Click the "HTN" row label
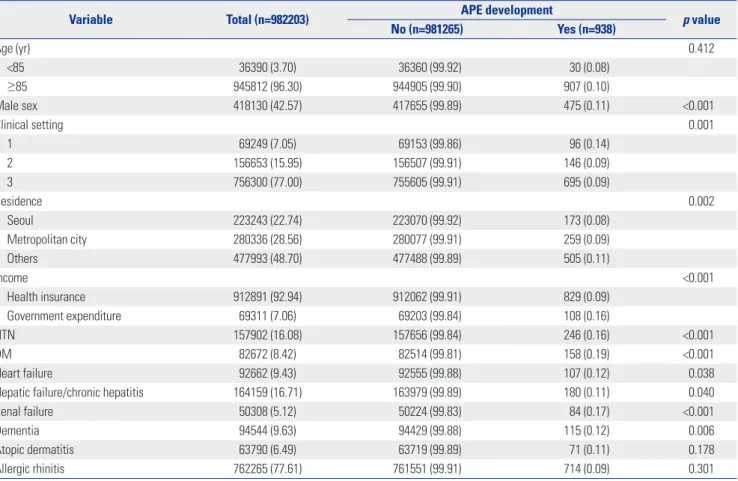This screenshot has height=481, width=738. 8,335
